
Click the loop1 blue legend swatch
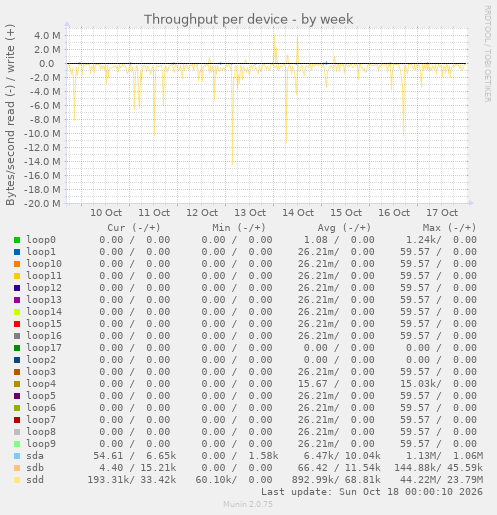tap(17, 252)
